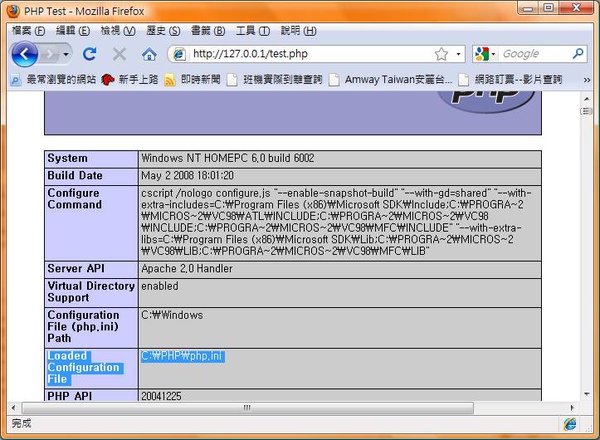Reload the page with the Refresh icon
Screen dimensions: 600x440
(90, 54)
